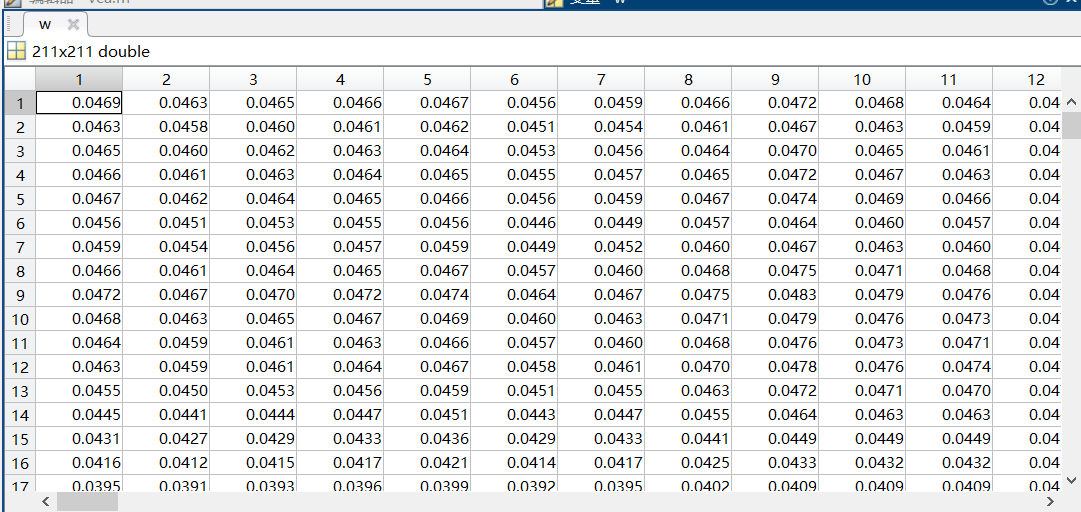Select row header 4
Image resolution: width=1081 pixels, height=512 pixels.
point(20,175)
